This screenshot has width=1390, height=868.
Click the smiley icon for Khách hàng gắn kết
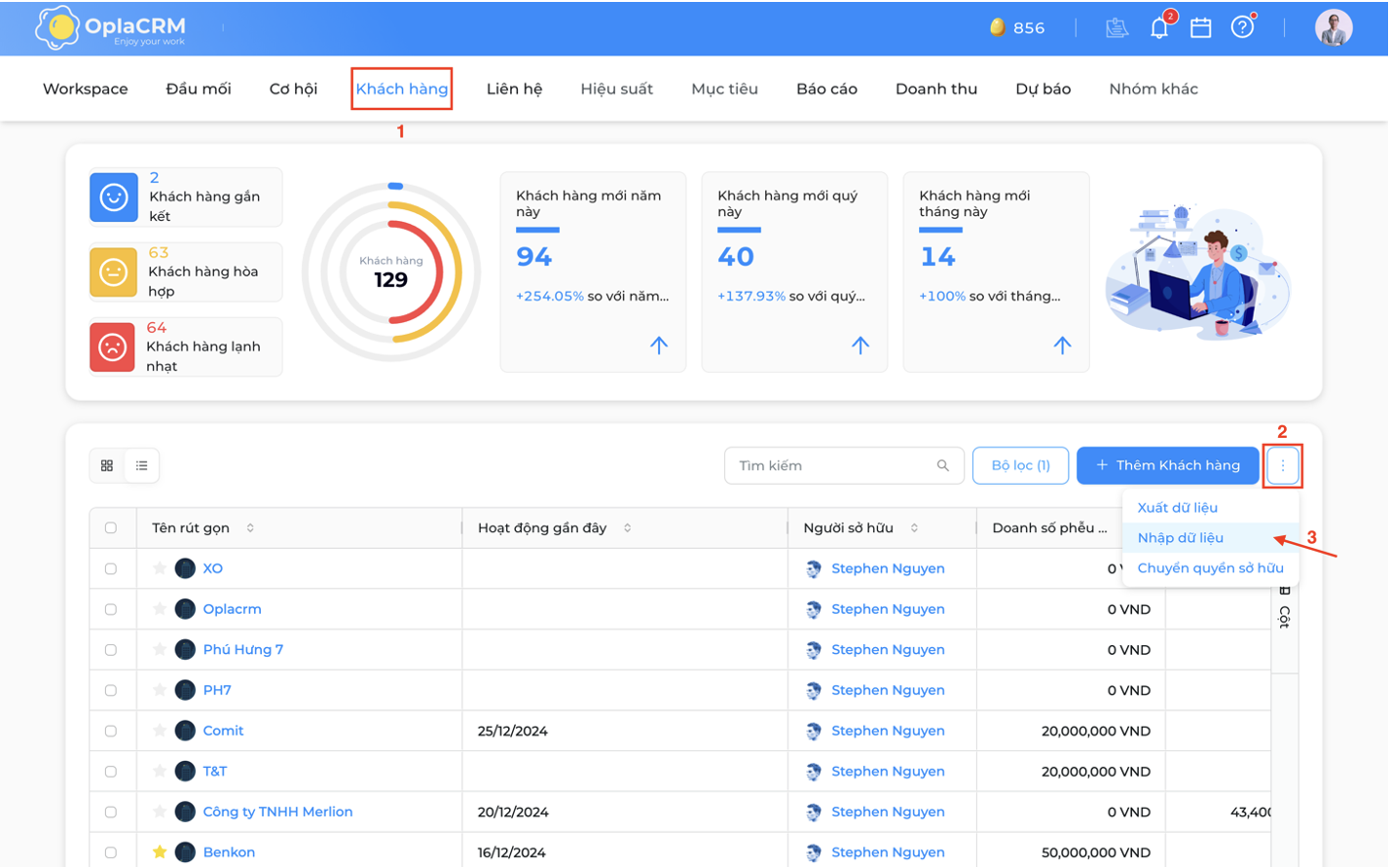coord(114,197)
